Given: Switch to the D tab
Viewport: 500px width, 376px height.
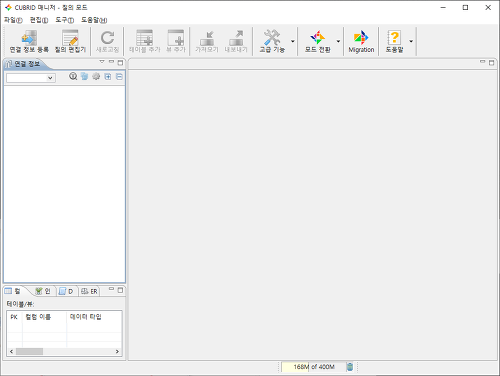Looking at the screenshot, I should (66, 291).
